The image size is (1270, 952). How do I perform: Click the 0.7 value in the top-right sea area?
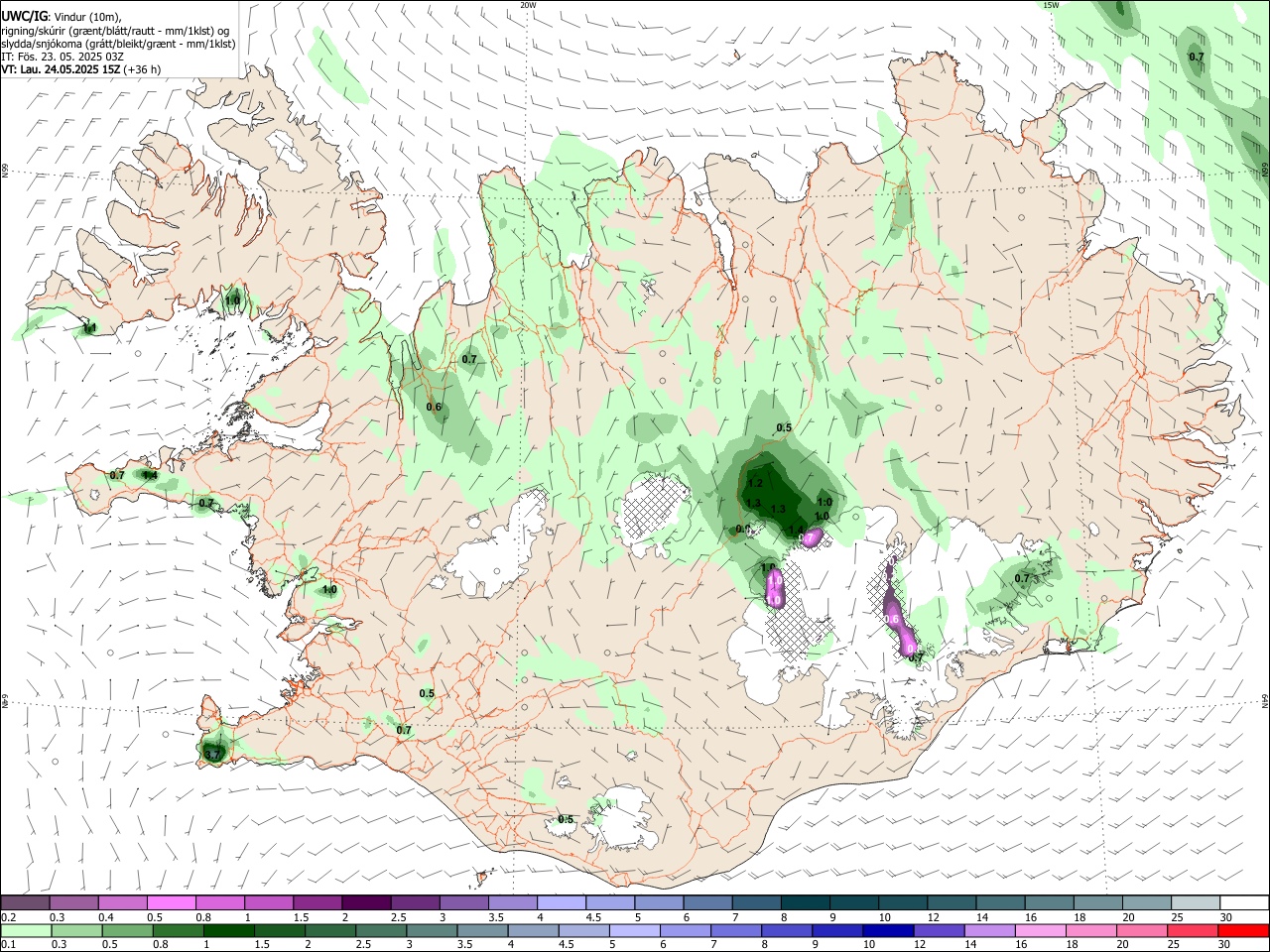(1197, 58)
